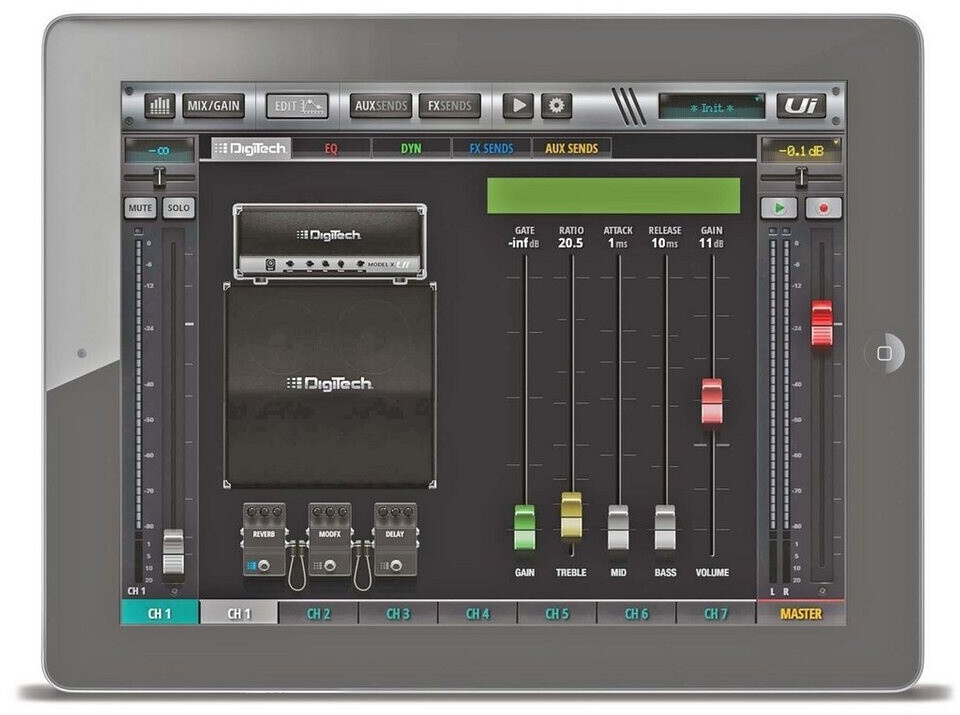Click the master pan slider
Image resolution: width=960 pixels, height=715 pixels.
pyautogui.click(x=801, y=178)
